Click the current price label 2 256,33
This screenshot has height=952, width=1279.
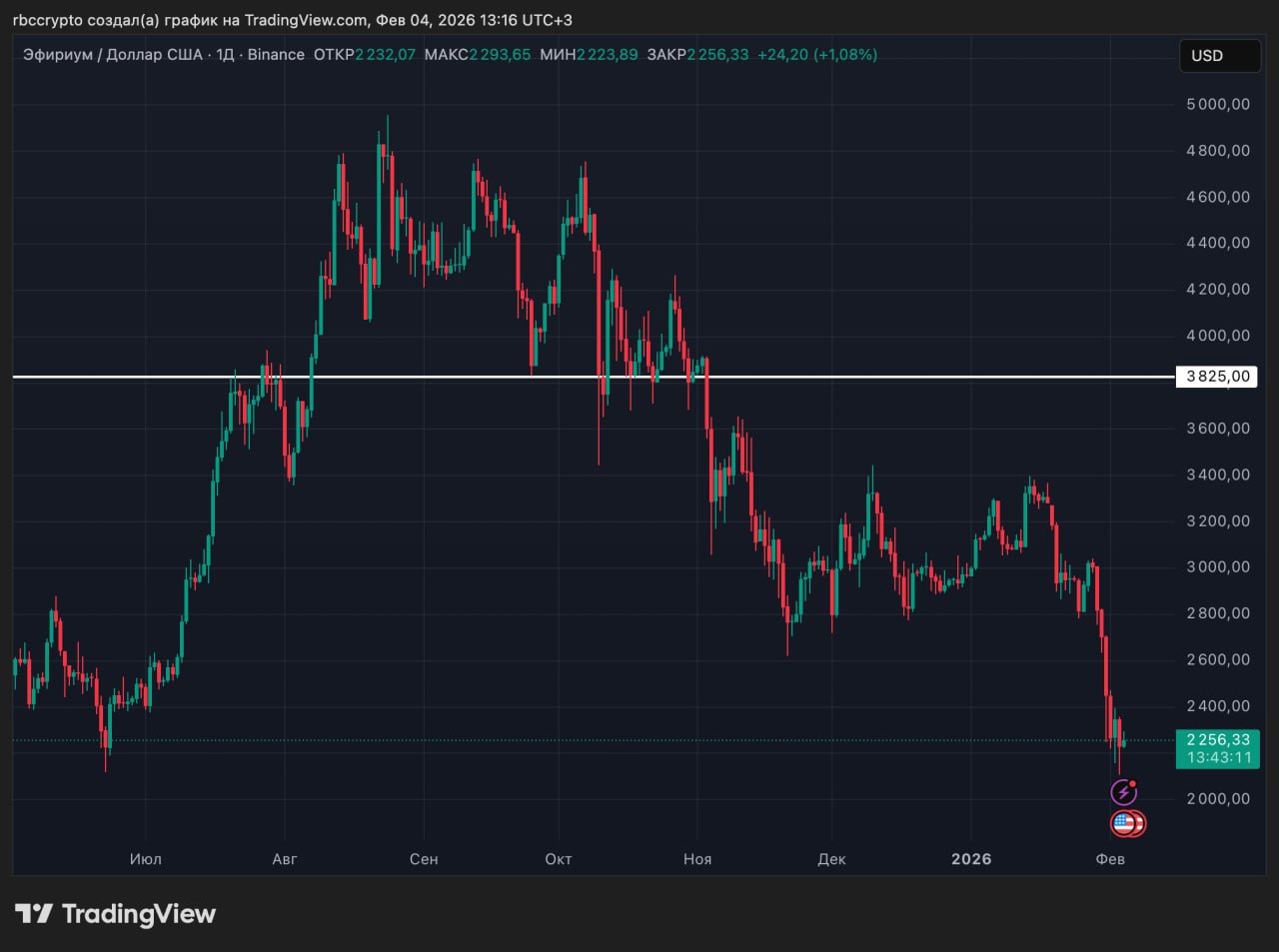(x=1217, y=740)
